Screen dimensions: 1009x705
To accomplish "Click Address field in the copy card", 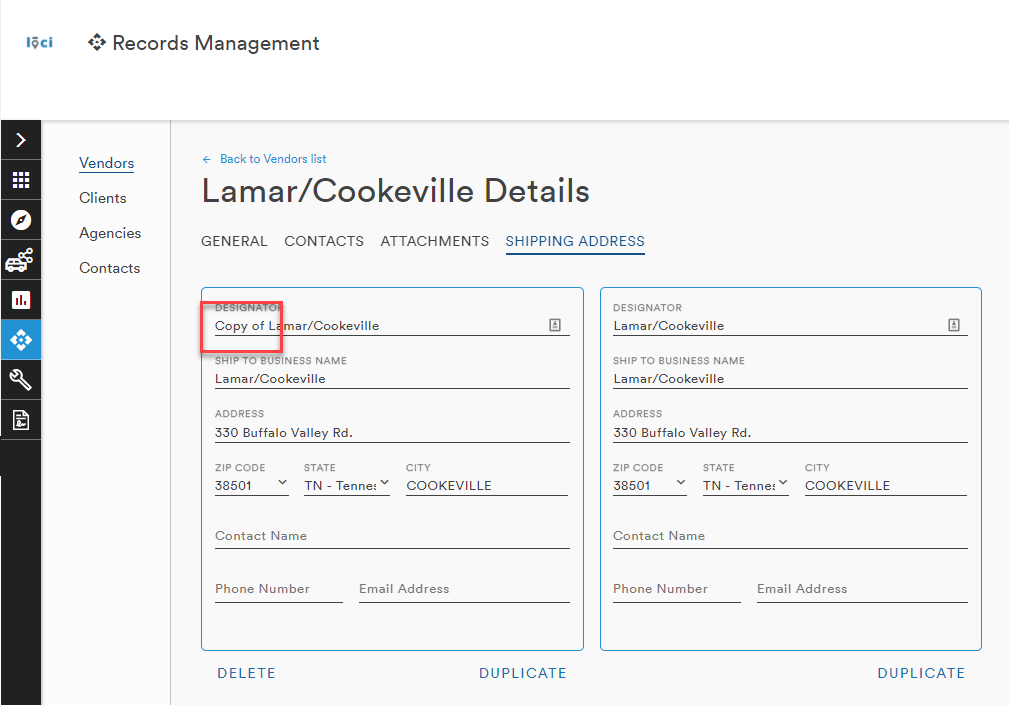I will (393, 433).
